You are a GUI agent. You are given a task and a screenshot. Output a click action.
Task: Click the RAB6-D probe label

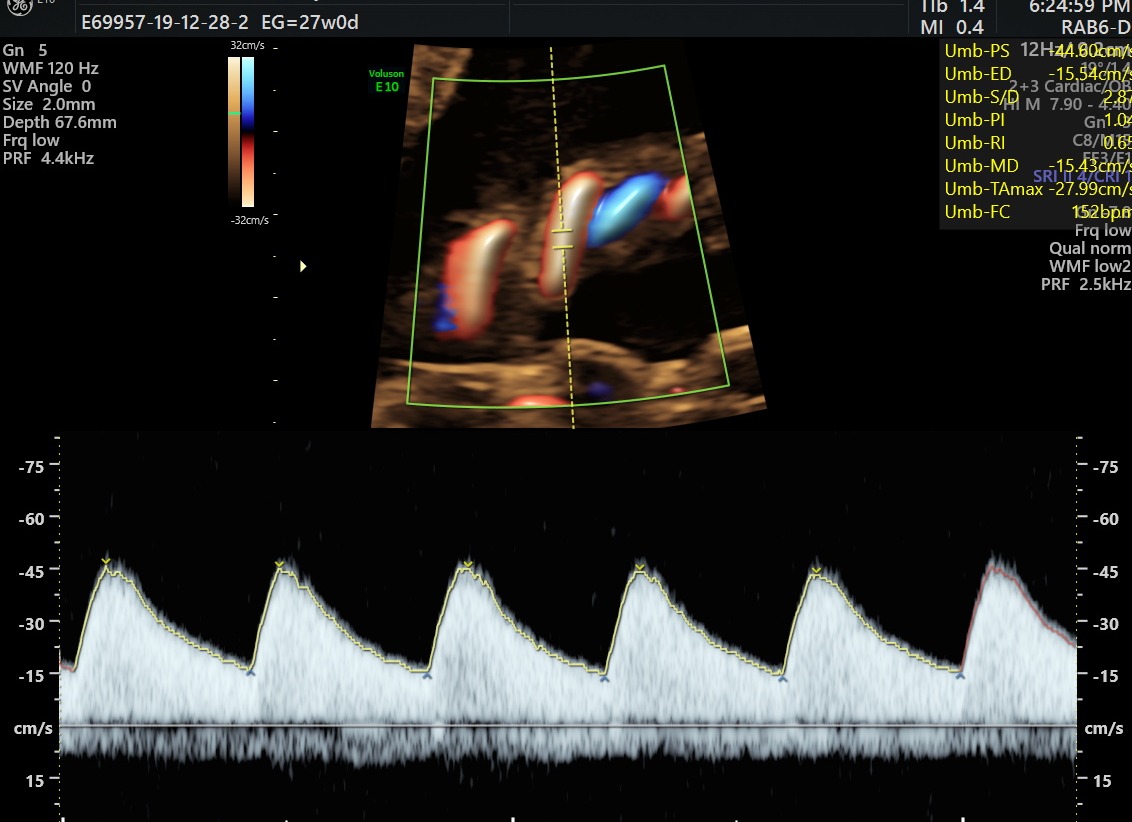[x=1096, y=27]
